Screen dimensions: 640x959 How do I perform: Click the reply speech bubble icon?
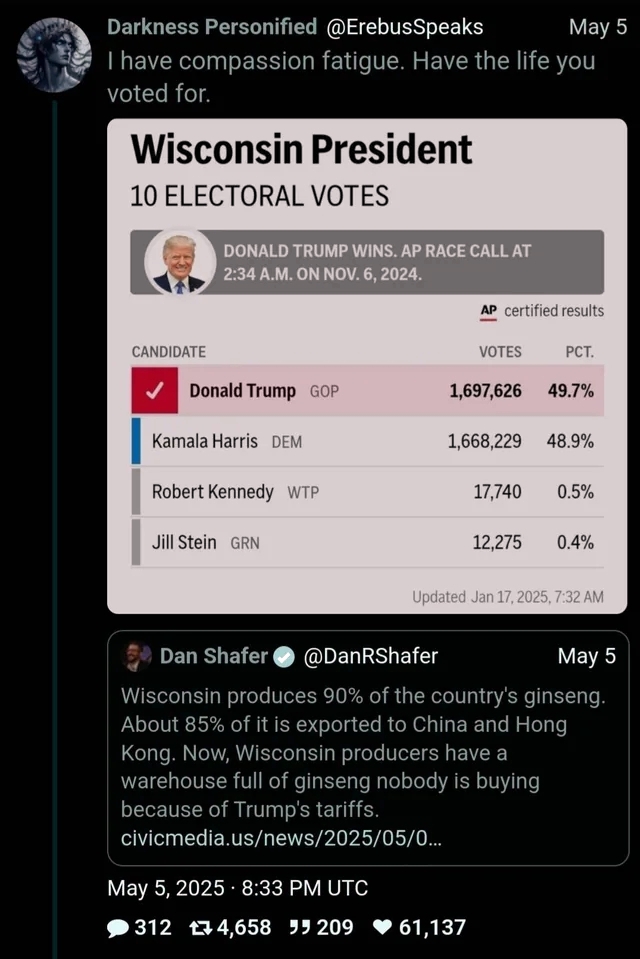click(117, 928)
